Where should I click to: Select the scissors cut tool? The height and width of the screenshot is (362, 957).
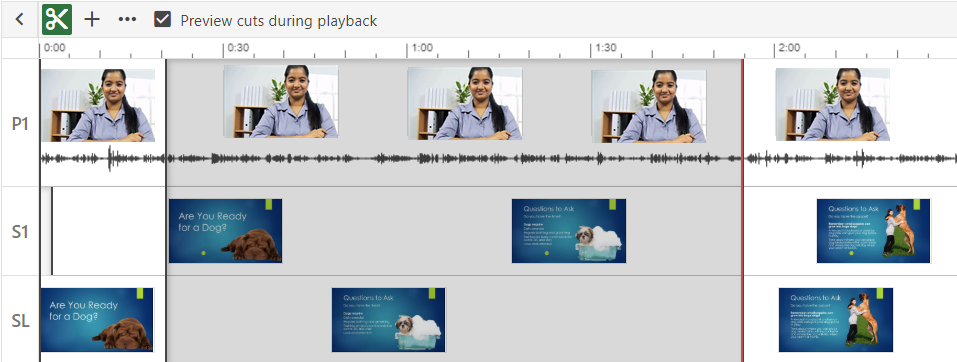coord(57,20)
